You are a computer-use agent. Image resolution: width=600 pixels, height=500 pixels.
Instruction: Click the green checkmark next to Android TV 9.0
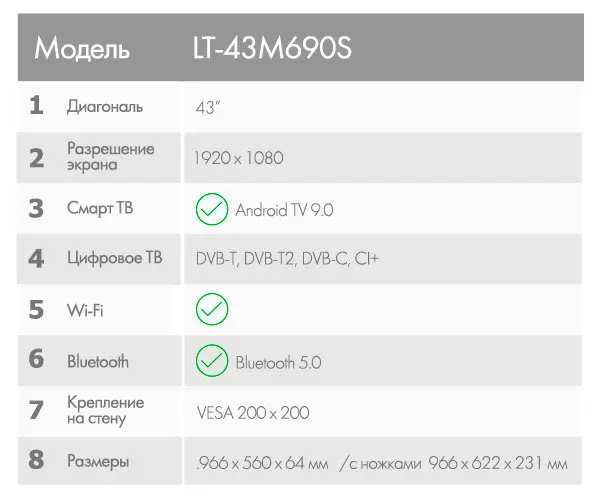click(212, 209)
